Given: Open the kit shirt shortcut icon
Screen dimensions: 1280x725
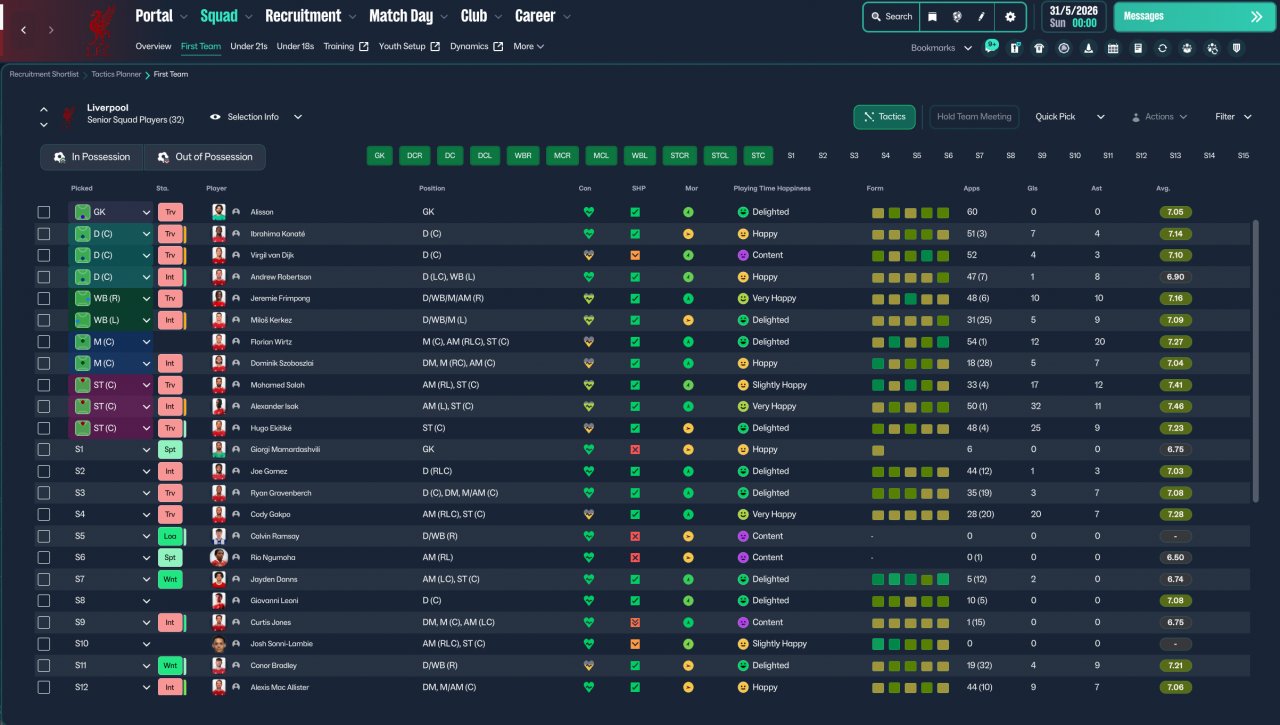Looking at the screenshot, I should coord(1039,48).
